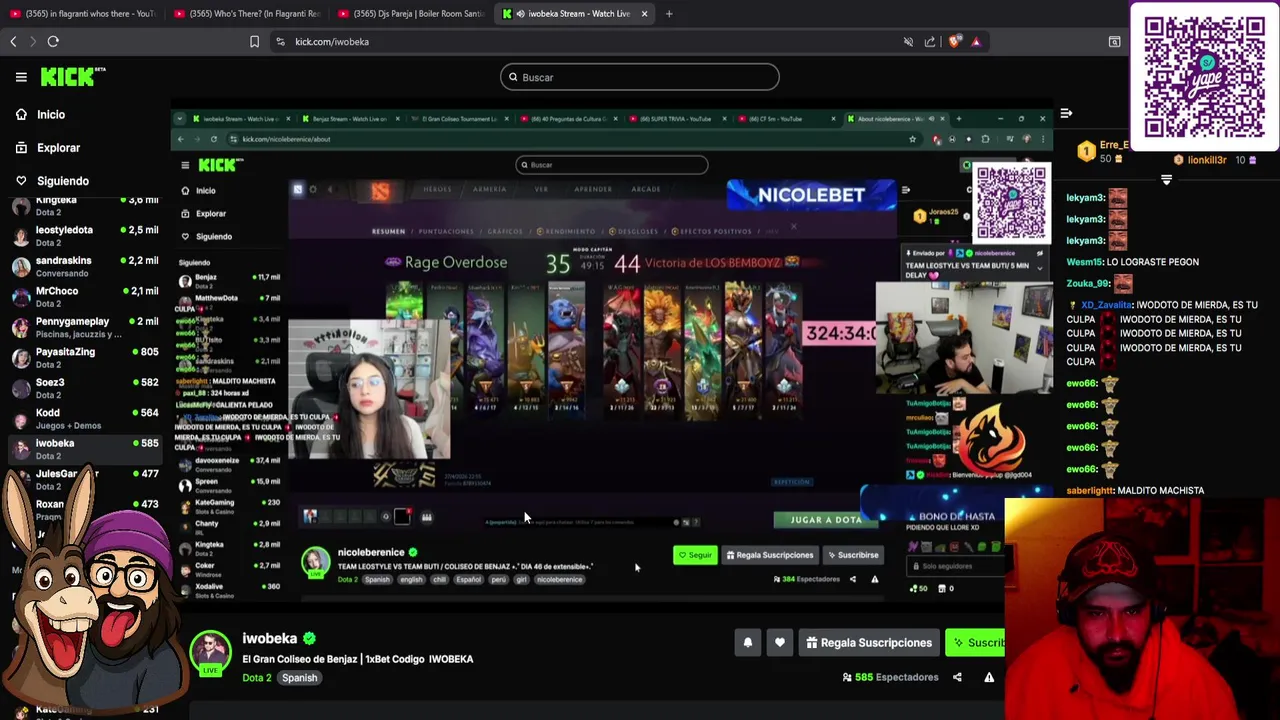Image resolution: width=1280 pixels, height=720 pixels.
Task: Click the green Suscribirse button
Action: pos(976,643)
